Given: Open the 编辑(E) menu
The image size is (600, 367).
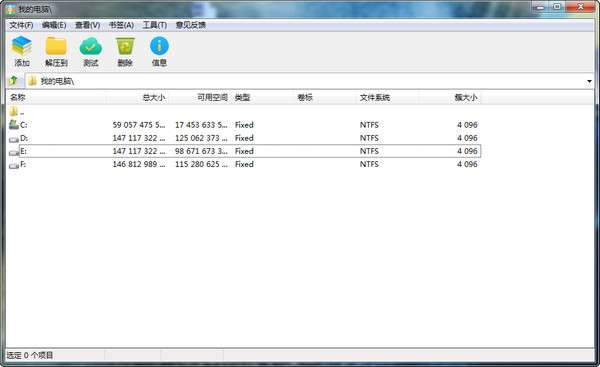Looking at the screenshot, I should click(x=54, y=25).
